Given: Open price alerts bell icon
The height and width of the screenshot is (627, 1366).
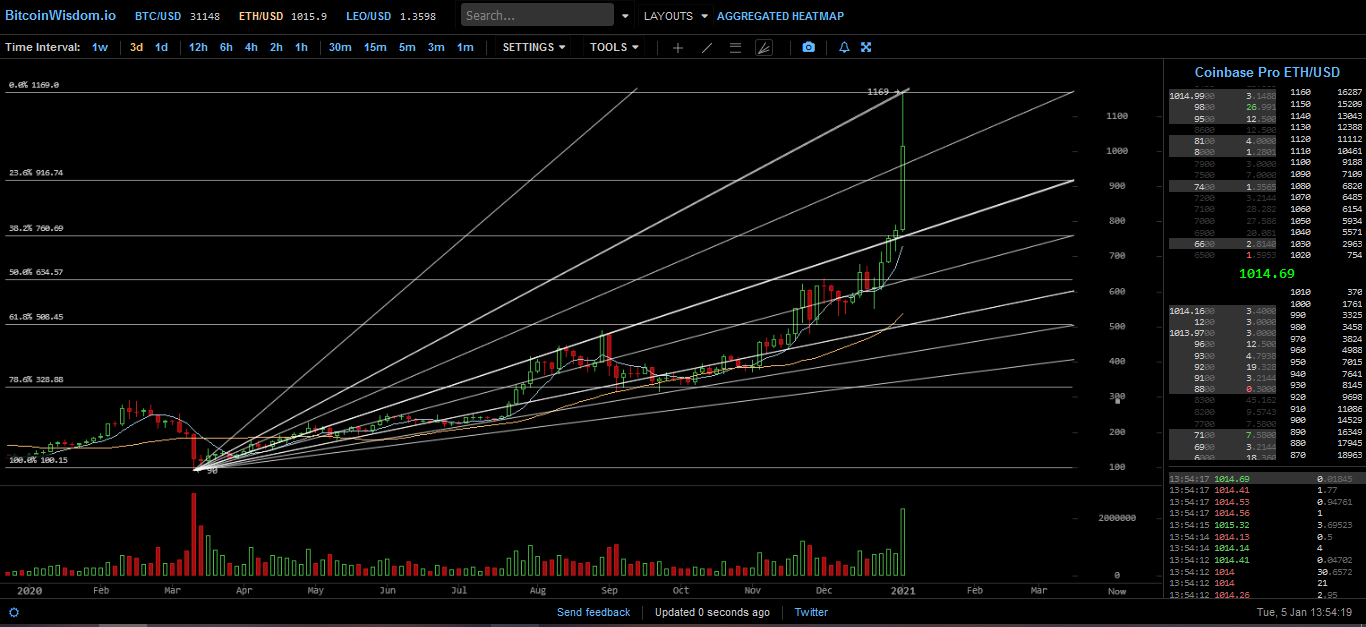Looking at the screenshot, I should coord(844,47).
